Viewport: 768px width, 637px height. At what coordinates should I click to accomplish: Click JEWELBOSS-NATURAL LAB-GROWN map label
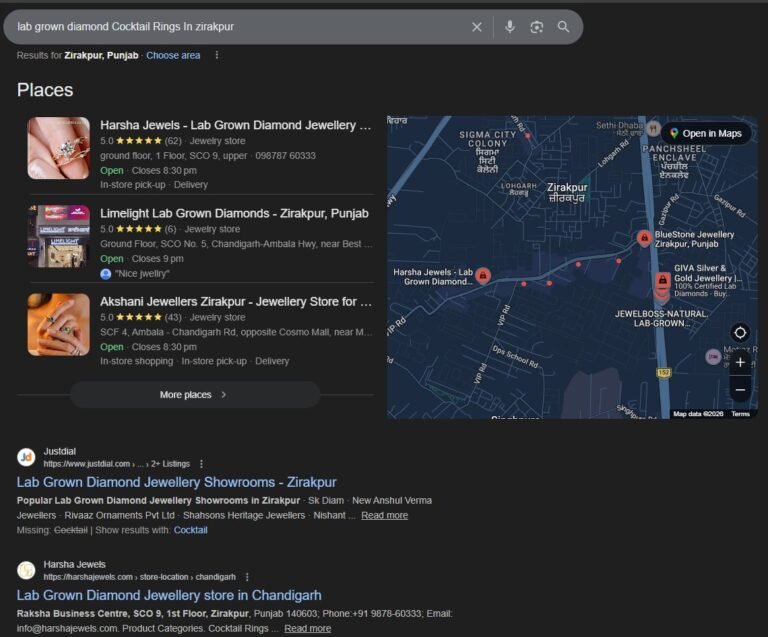pyautogui.click(x=661, y=318)
